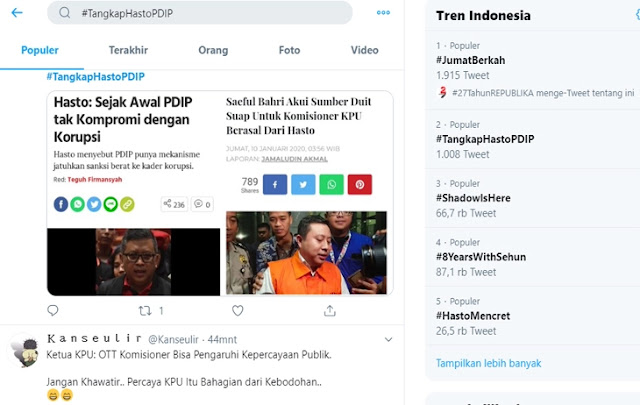The width and height of the screenshot is (640, 405).
Task: Open the Kanseulir profile avatar
Action: (x=25, y=352)
